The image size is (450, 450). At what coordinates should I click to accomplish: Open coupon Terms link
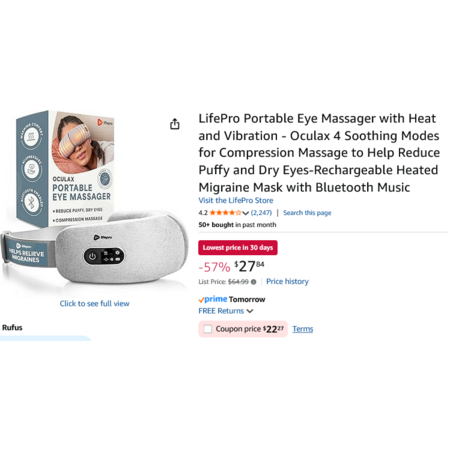coord(303,329)
